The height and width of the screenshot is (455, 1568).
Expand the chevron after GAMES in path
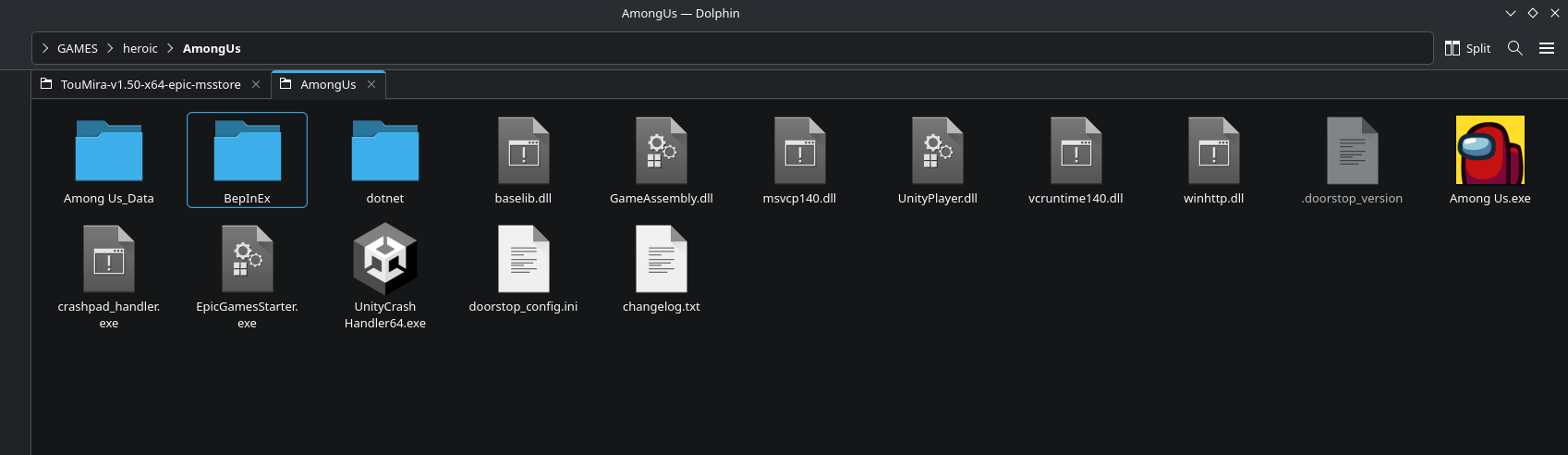click(x=110, y=48)
